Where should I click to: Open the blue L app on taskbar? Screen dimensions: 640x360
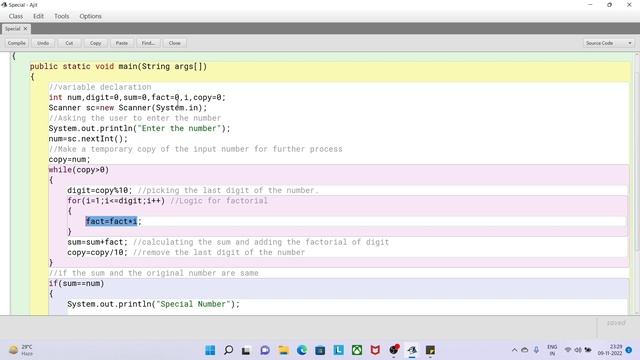338,350
